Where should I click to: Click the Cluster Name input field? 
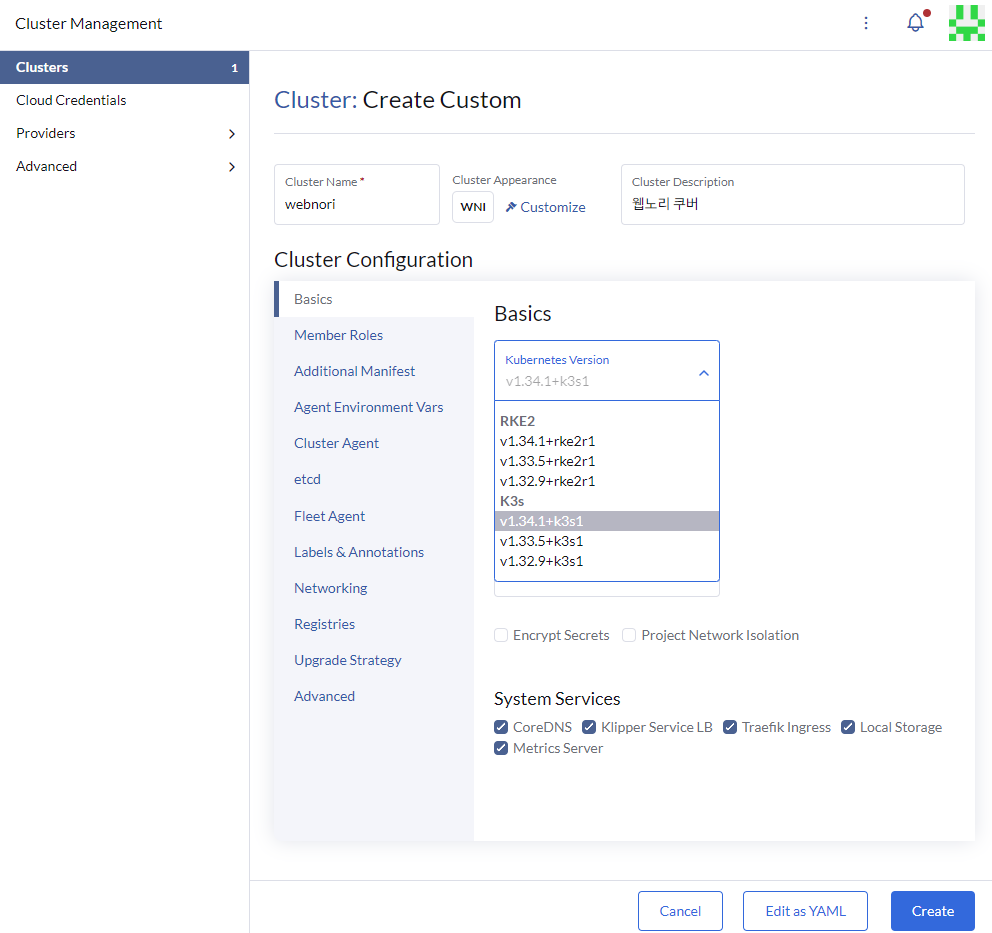click(356, 203)
